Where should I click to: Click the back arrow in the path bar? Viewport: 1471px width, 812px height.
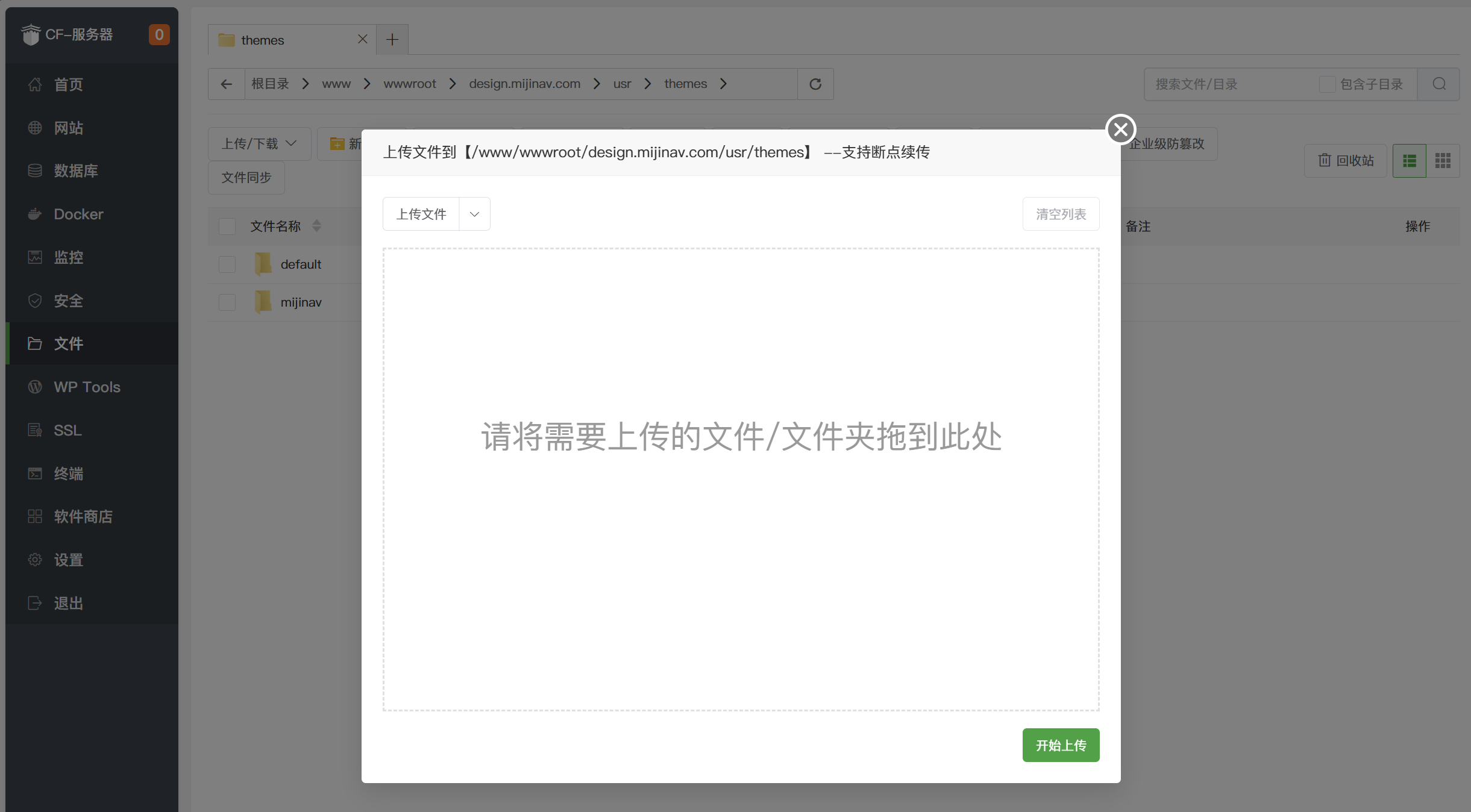pos(227,84)
